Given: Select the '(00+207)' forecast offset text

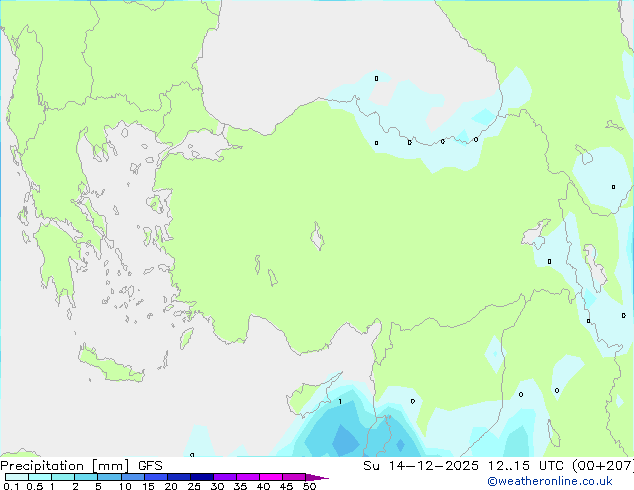Looking at the screenshot, I should pyautogui.click(x=602, y=466).
